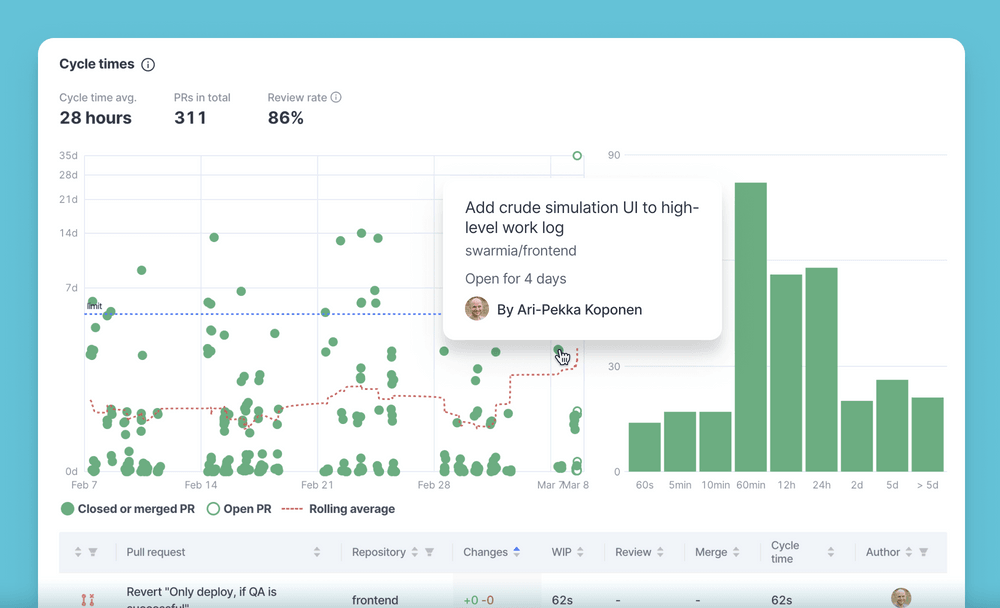The height and width of the screenshot is (608, 1000).
Task: Click Ari-Pekka Koponen's avatar in the tooltip
Action: (477, 309)
